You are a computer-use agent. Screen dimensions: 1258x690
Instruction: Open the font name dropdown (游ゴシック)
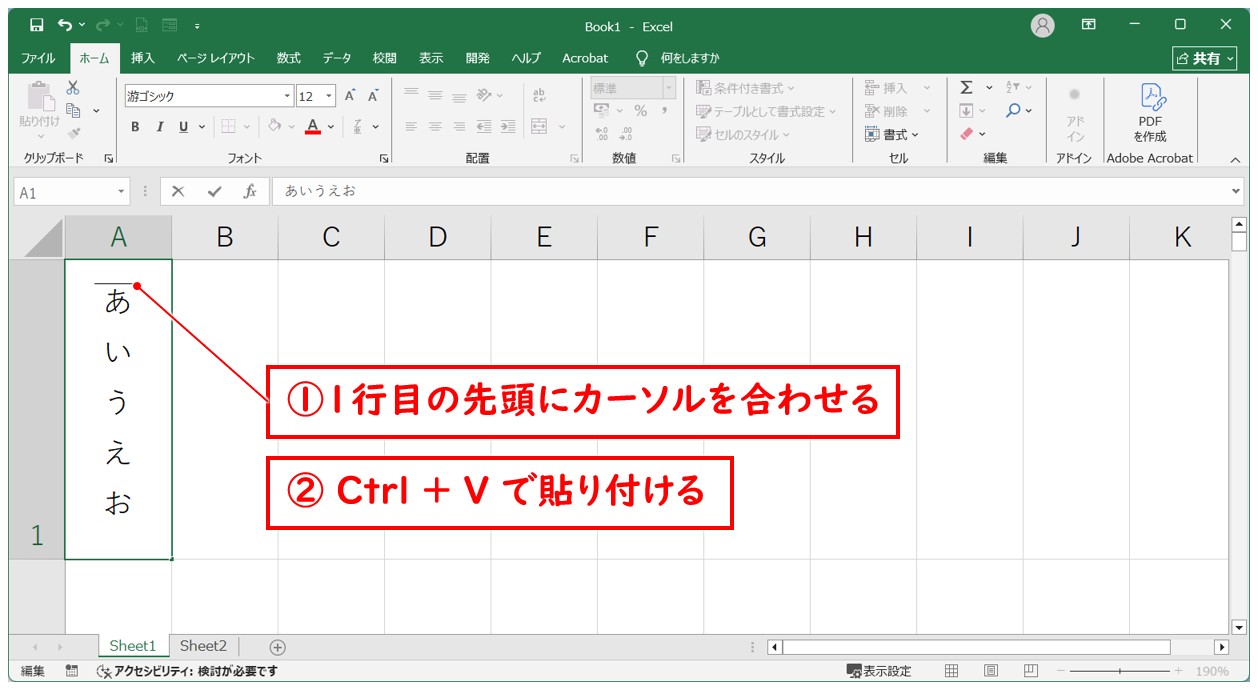click(288, 96)
